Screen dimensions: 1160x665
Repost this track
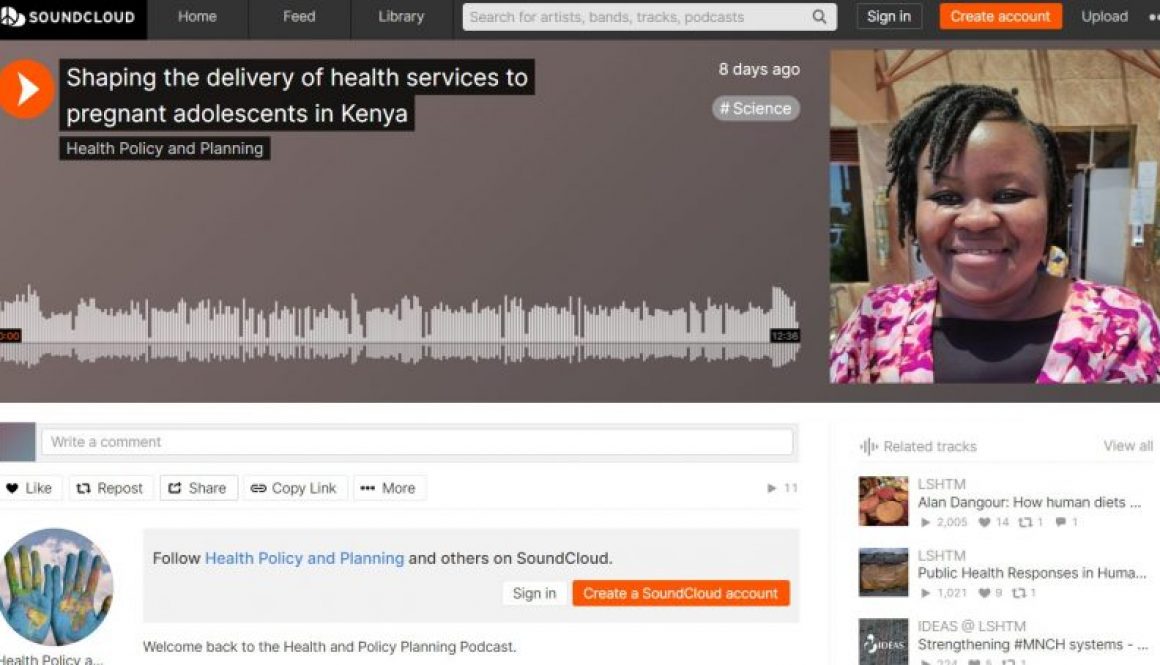click(x=110, y=488)
